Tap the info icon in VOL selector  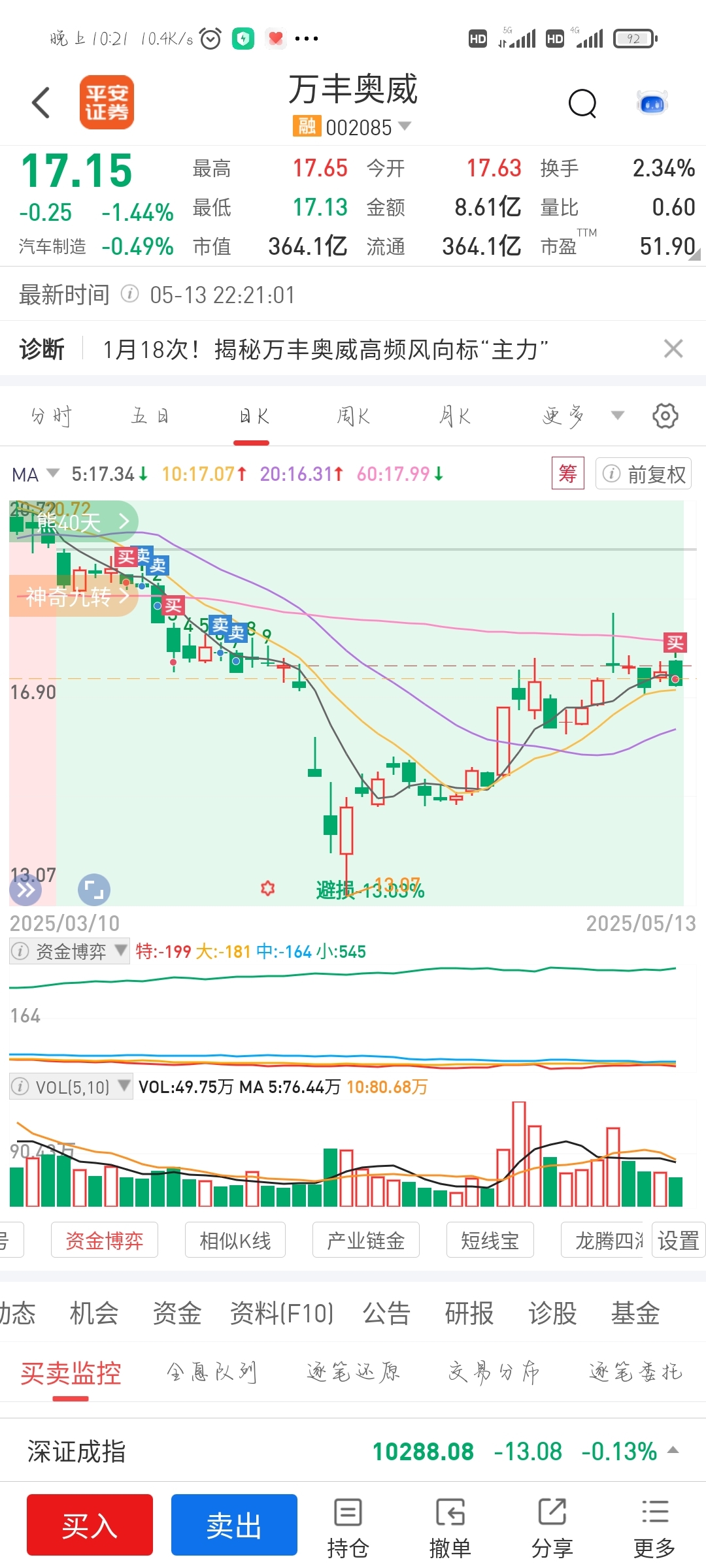(21, 1086)
